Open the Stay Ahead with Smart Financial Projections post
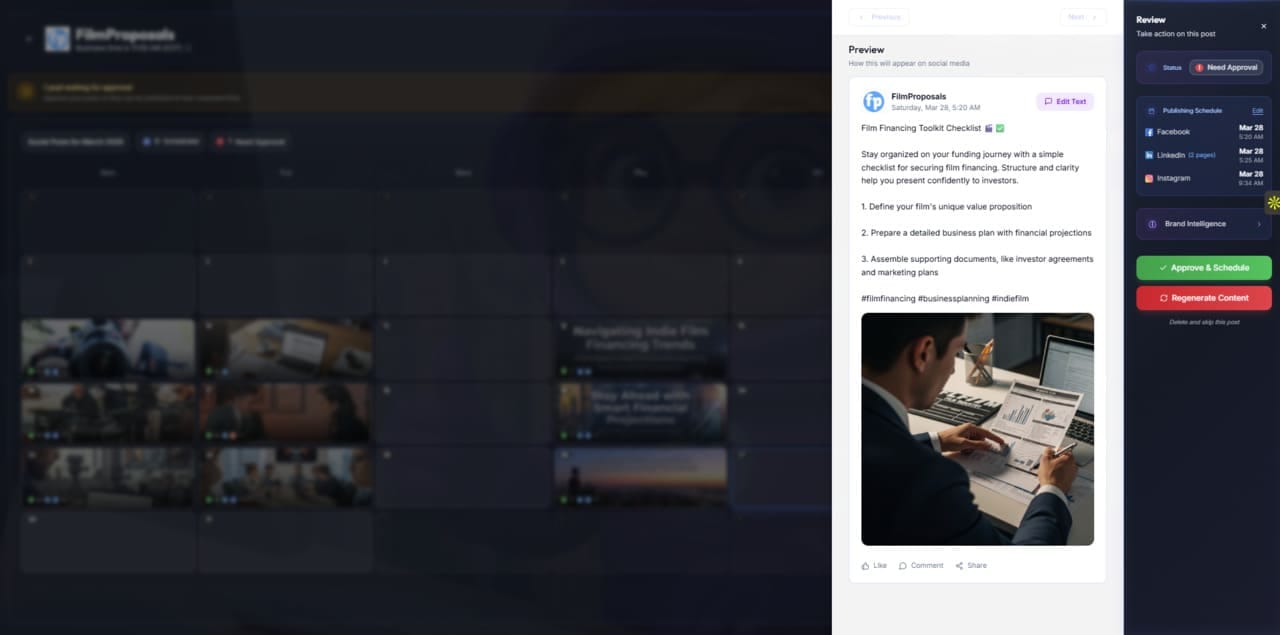Viewport: 1280px width, 635px height. tap(642, 412)
